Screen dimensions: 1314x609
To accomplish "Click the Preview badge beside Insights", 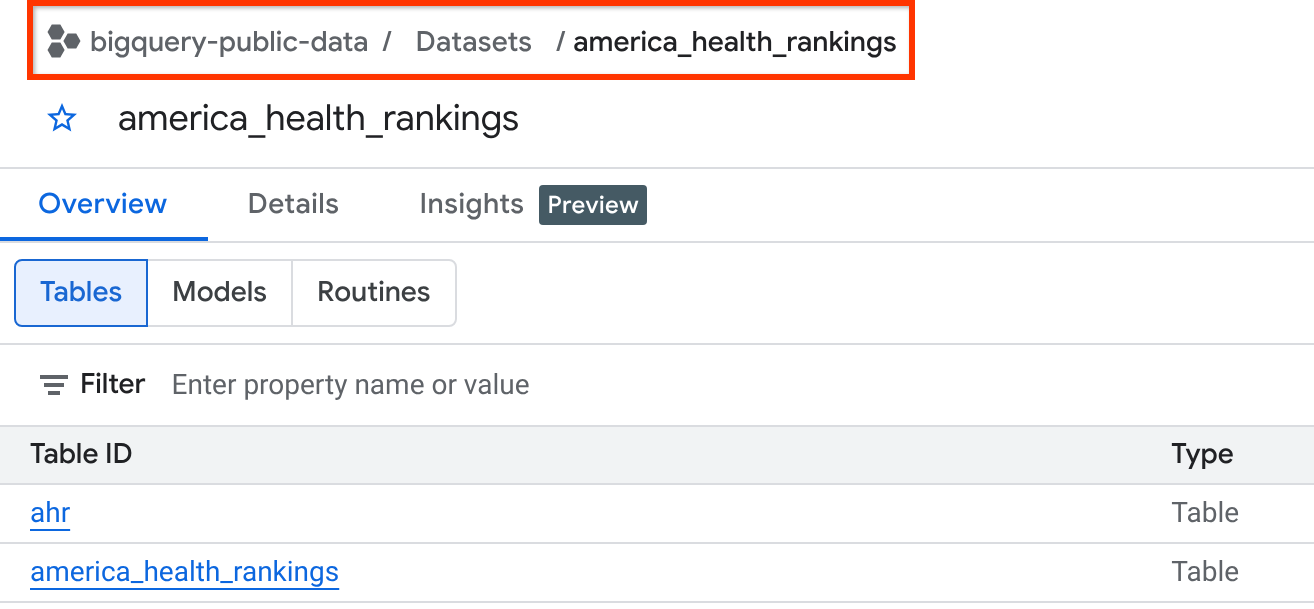I will tap(593, 205).
